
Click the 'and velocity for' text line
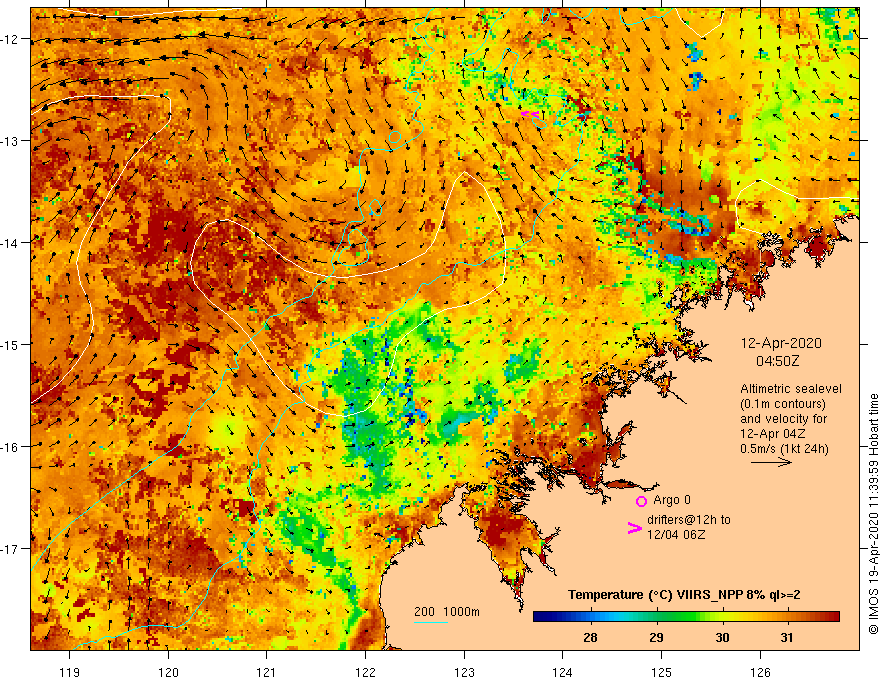click(783, 419)
